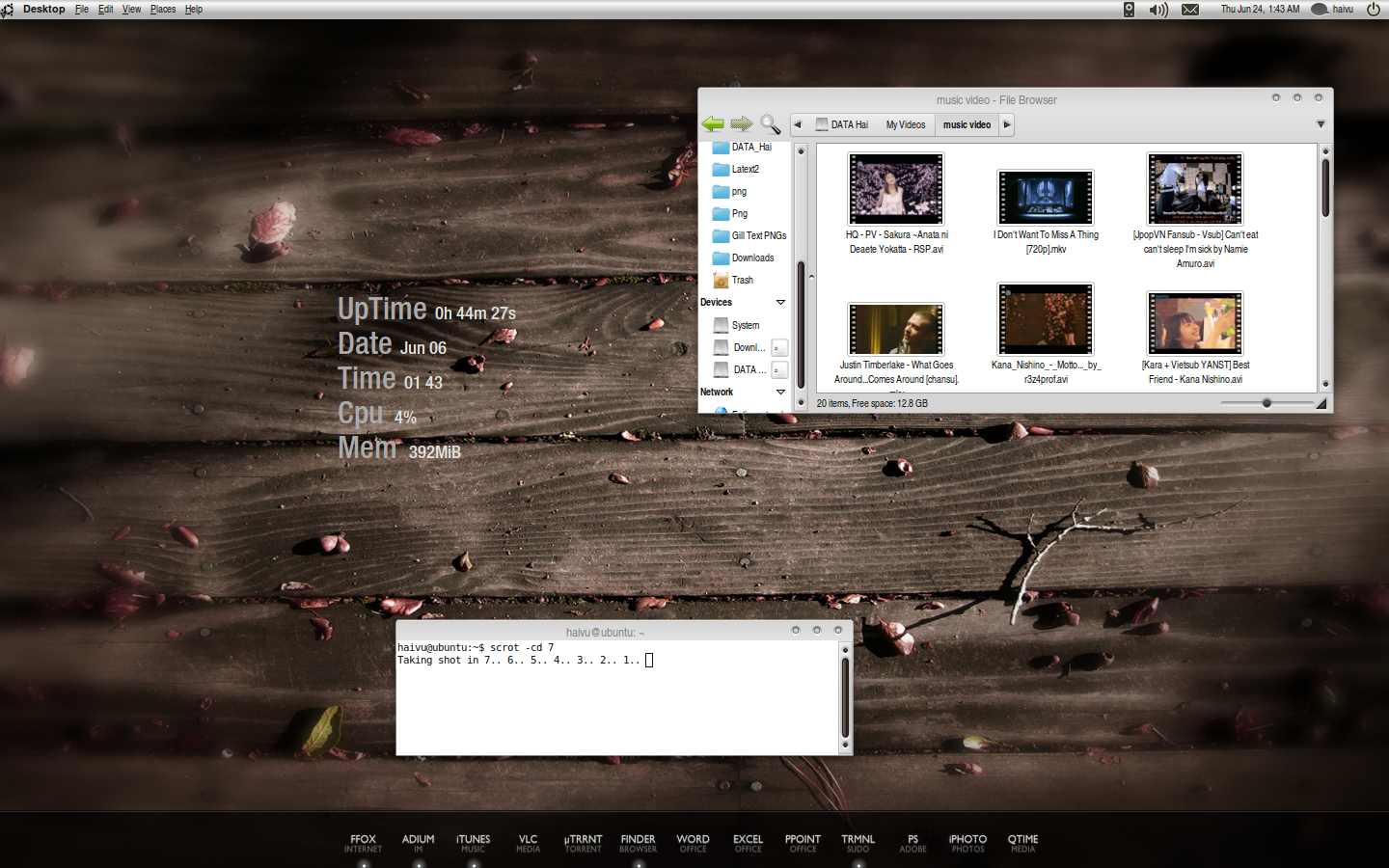Open the clock Thu Jun 24 1:43 AM
Viewport: 1389px width, 868px height.
(1260, 9)
